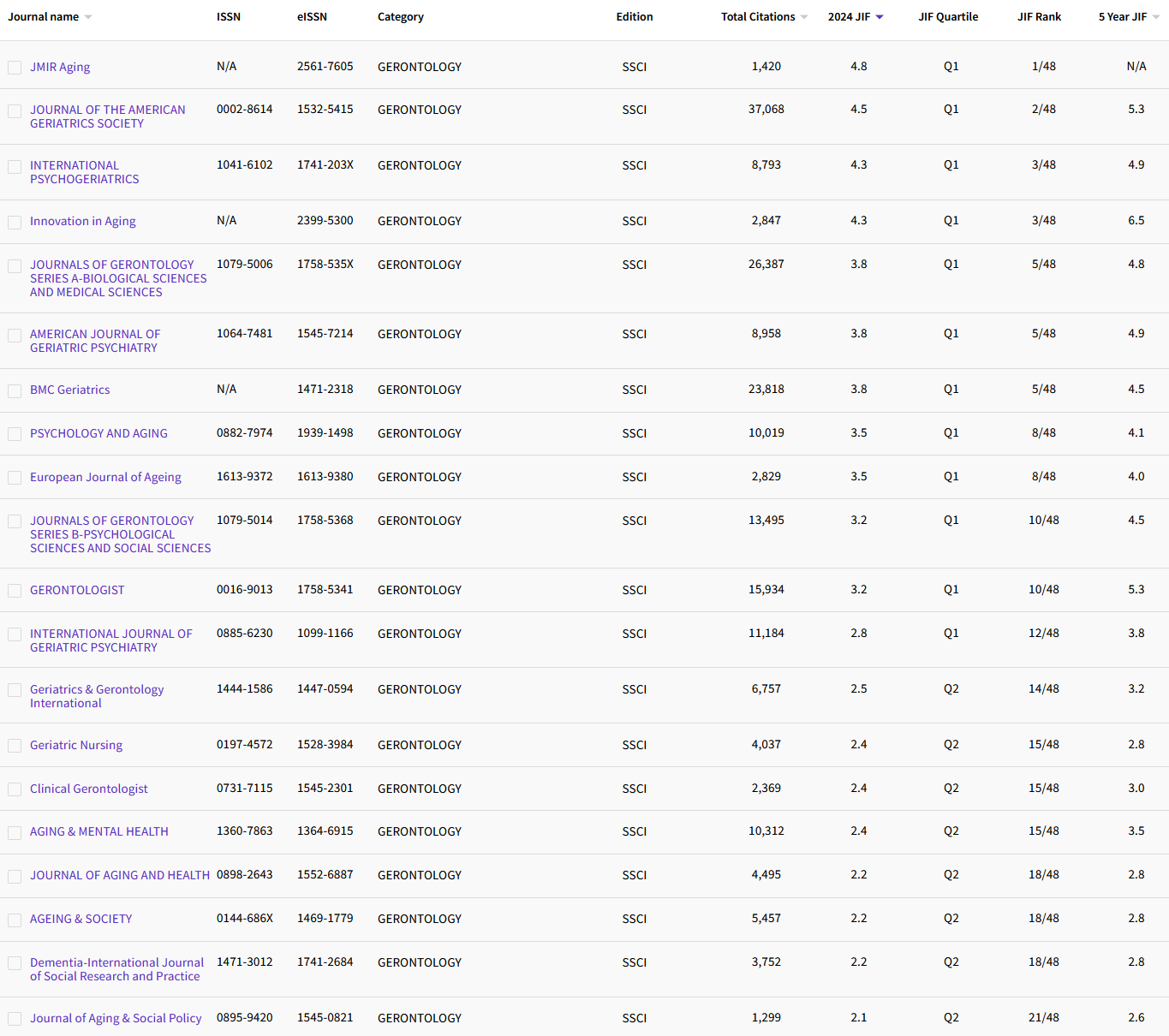Check European Journal of Ageing checkbox
This screenshot has height=1036, width=1169.
[15, 479]
